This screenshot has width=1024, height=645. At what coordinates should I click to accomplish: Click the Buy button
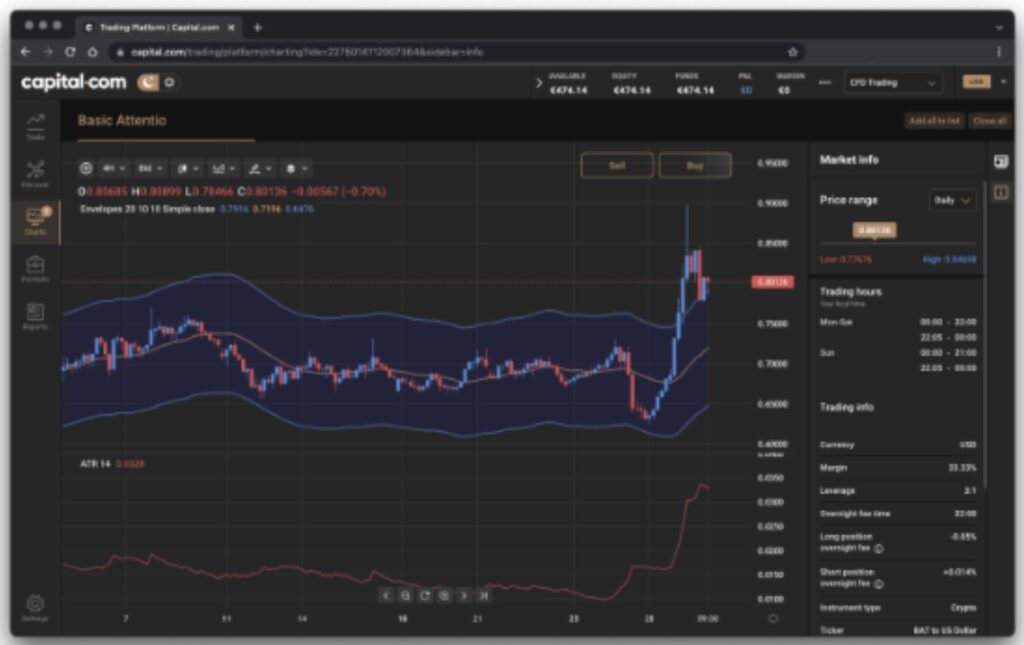tap(695, 166)
